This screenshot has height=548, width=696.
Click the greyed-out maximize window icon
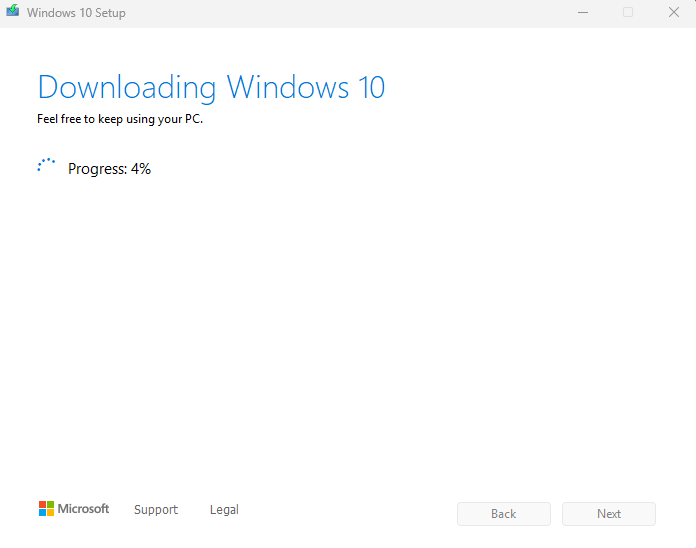(x=628, y=13)
